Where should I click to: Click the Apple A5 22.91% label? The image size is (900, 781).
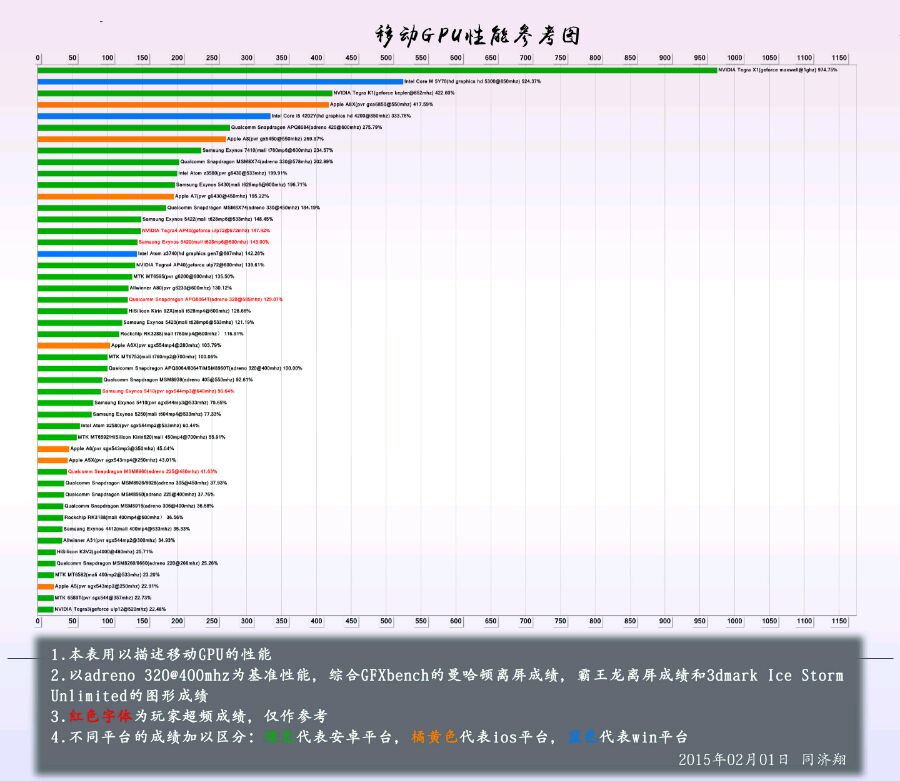point(107,586)
